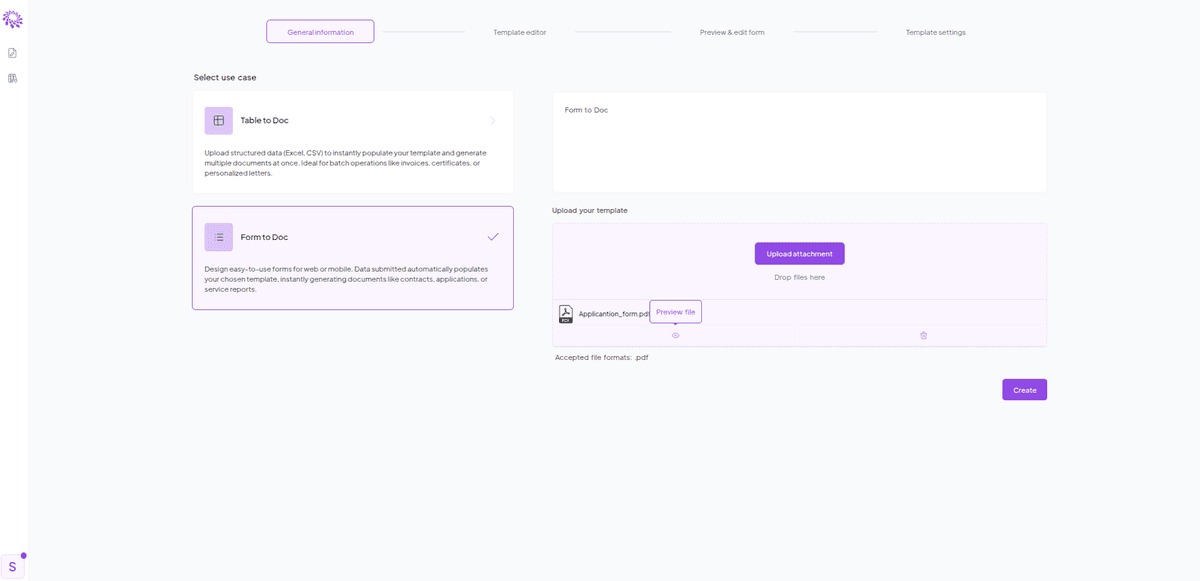
Task: Open the Template settings step
Action: click(935, 31)
